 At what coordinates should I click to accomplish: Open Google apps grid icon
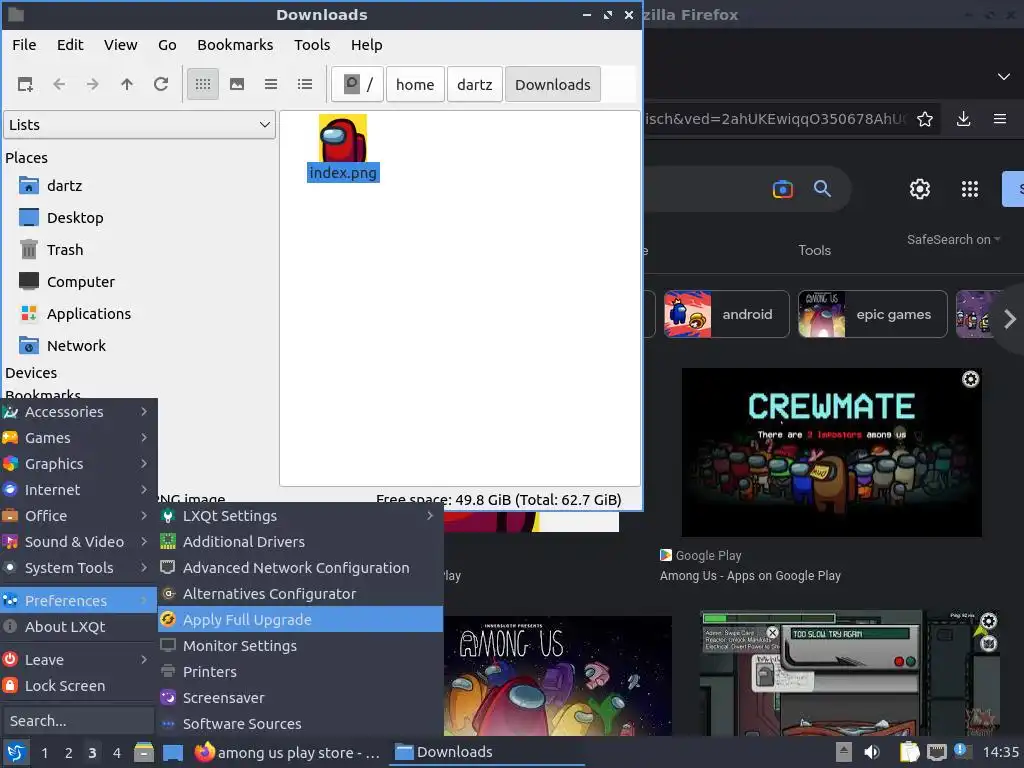tap(970, 189)
